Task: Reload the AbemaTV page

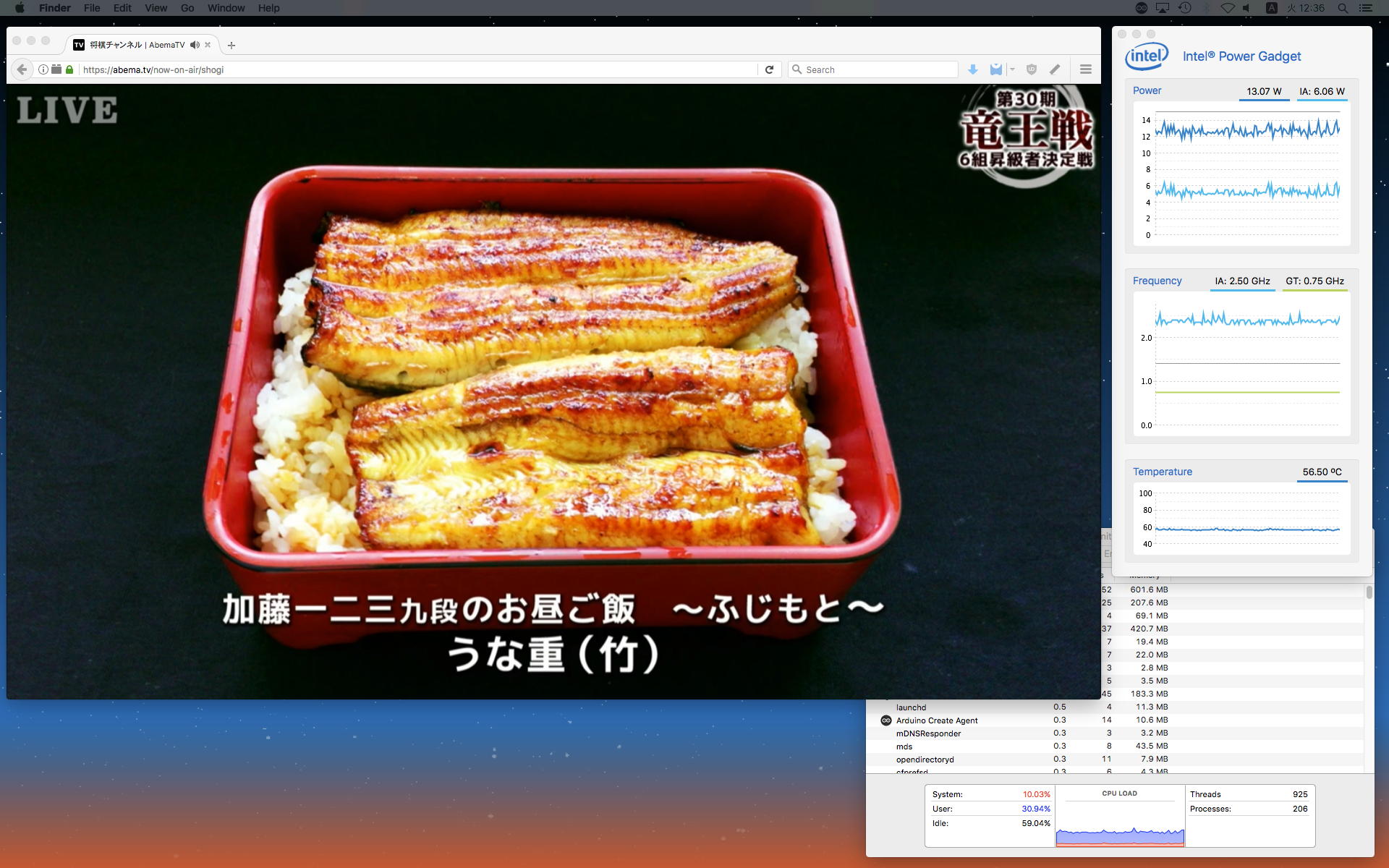Action: pyautogui.click(x=769, y=69)
